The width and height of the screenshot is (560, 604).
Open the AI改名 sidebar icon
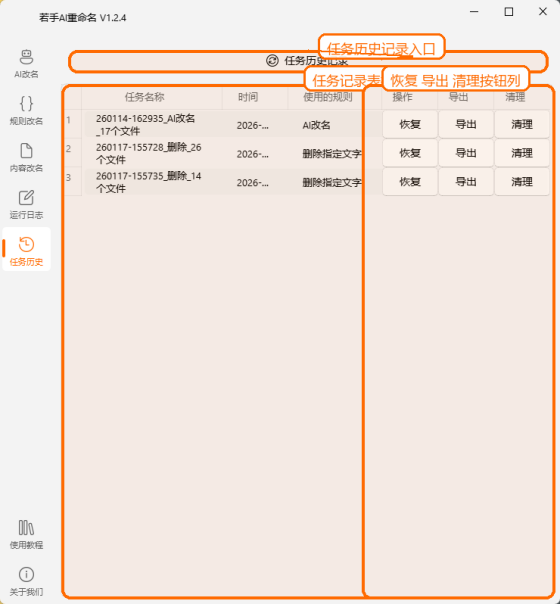click(26, 57)
